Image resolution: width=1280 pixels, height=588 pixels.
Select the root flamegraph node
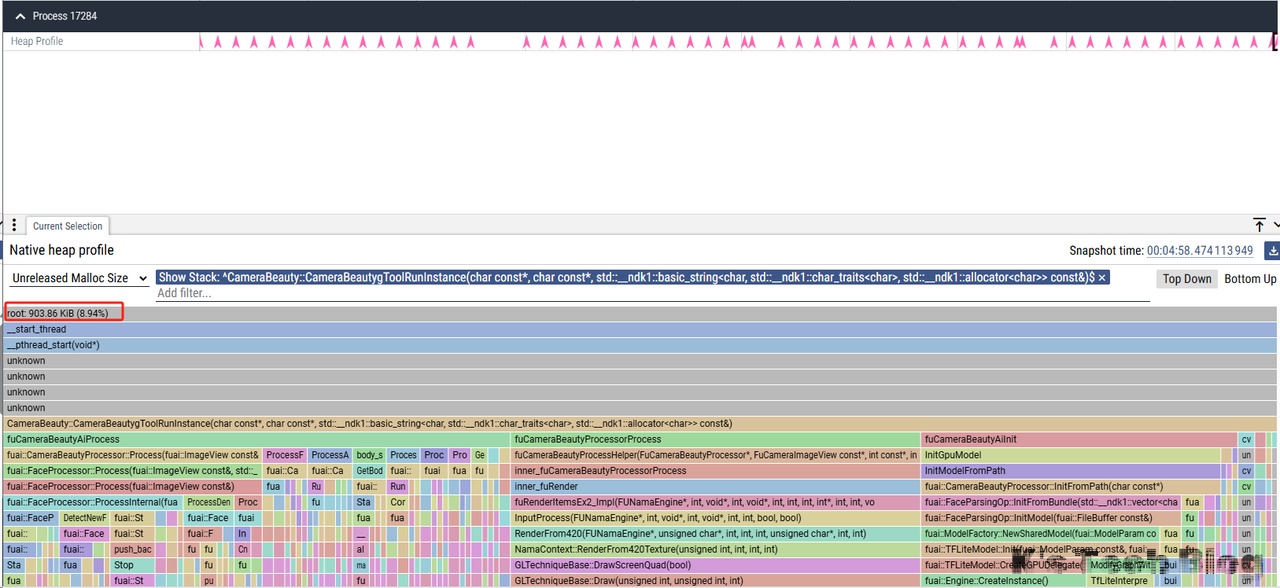[x=60, y=313]
